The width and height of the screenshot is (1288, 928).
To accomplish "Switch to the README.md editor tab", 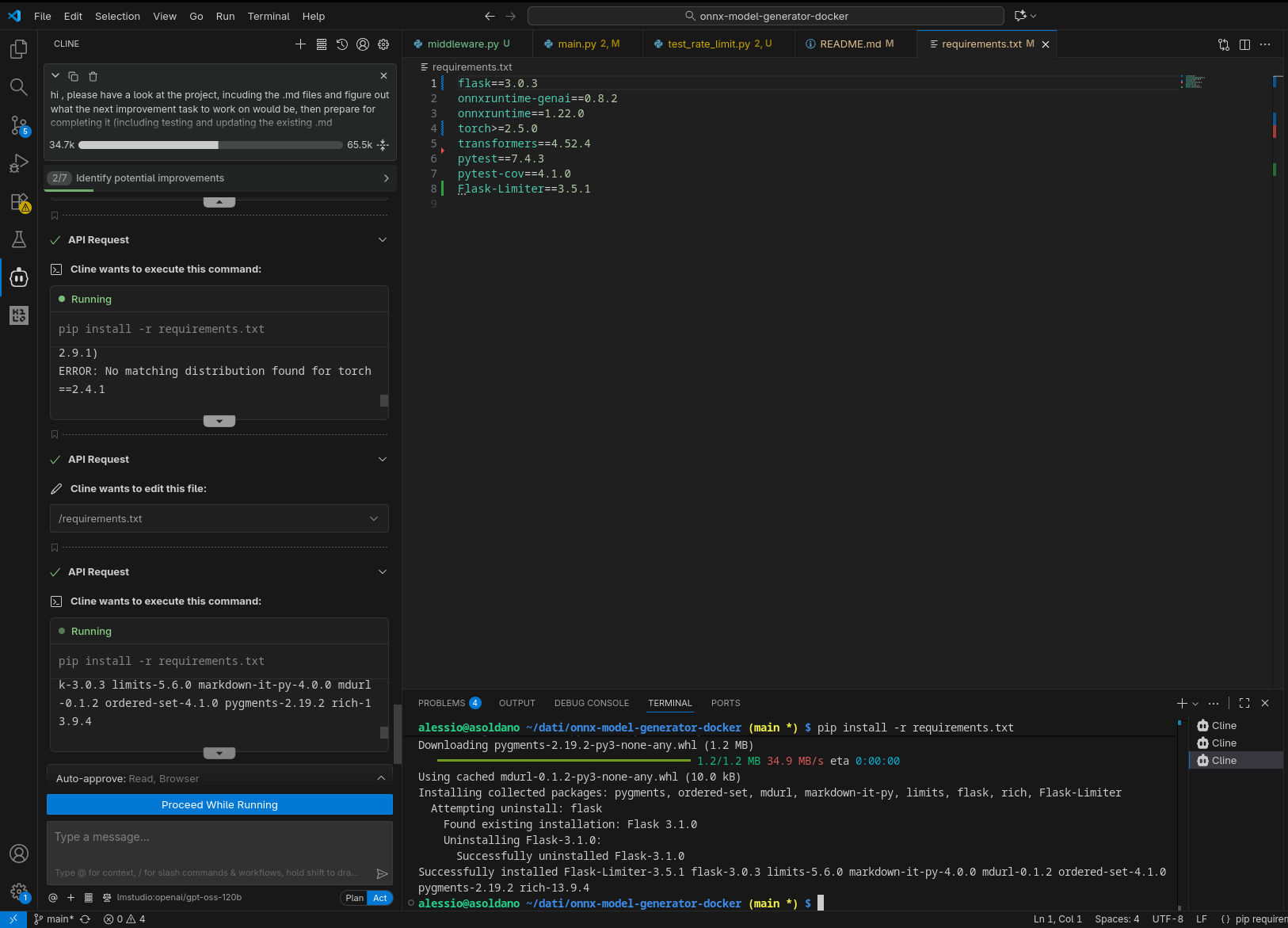I will pyautogui.click(x=849, y=44).
